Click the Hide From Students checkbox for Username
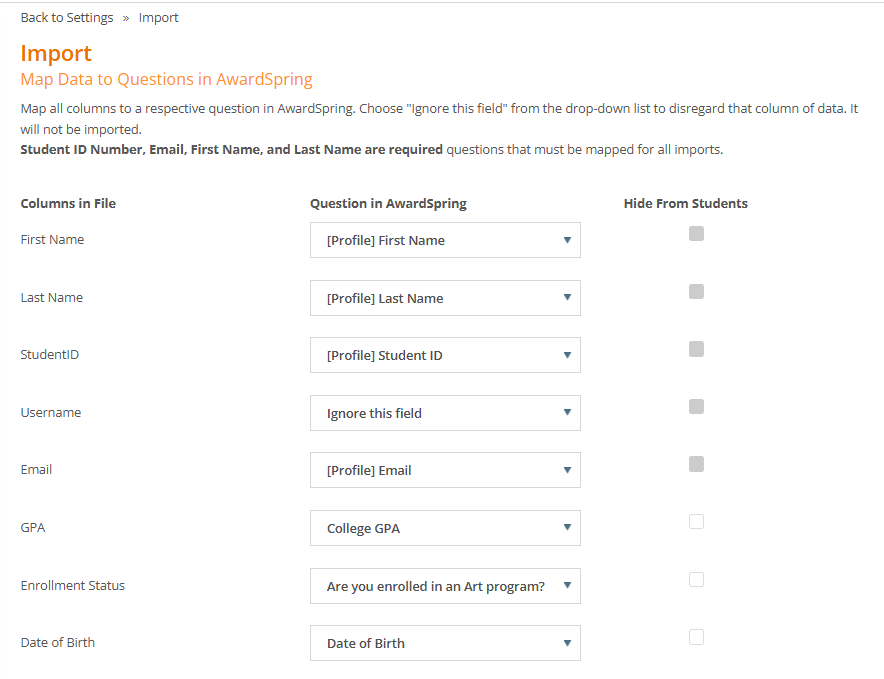The image size is (884, 679). 696,406
